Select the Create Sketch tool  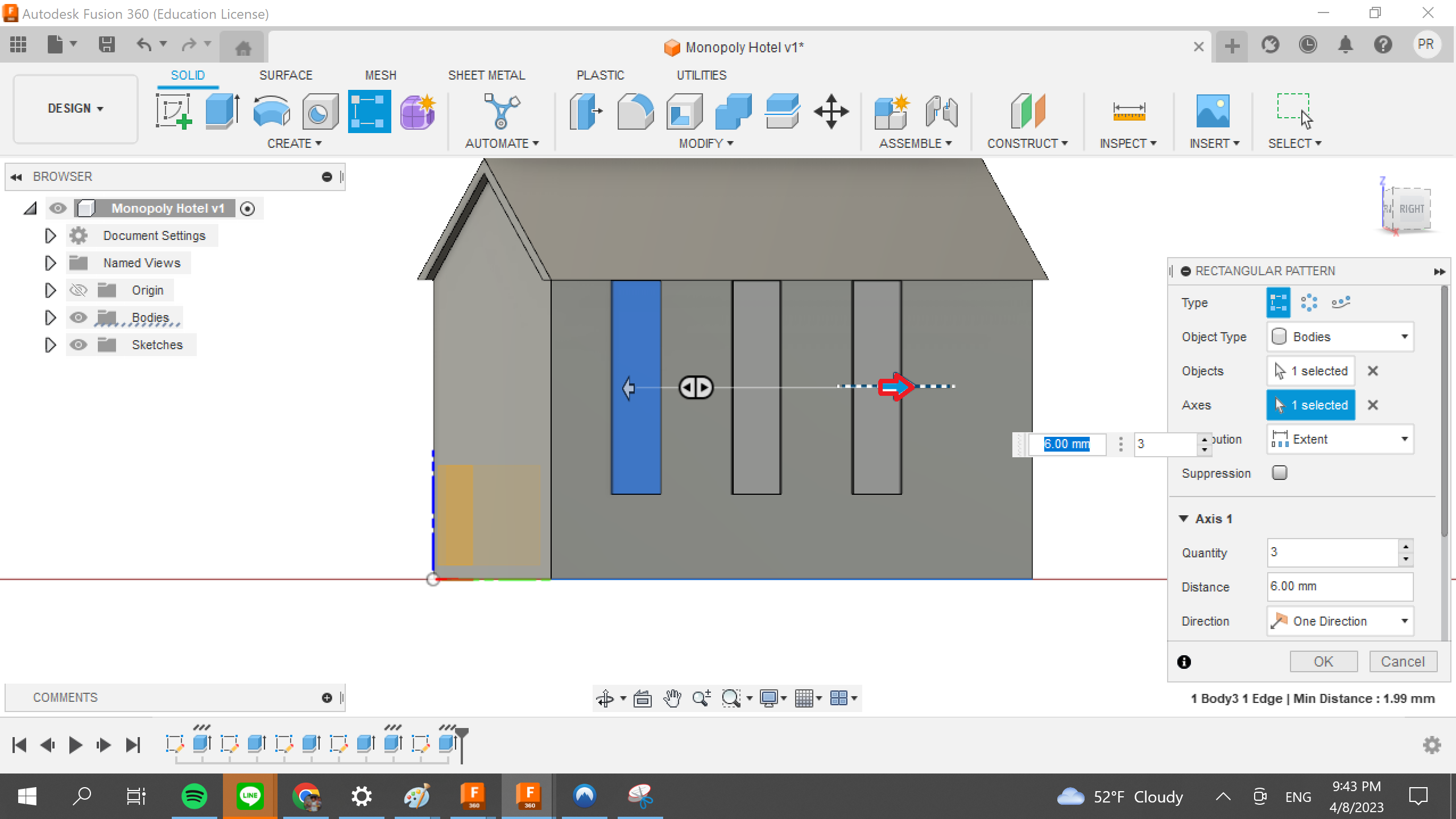click(173, 111)
